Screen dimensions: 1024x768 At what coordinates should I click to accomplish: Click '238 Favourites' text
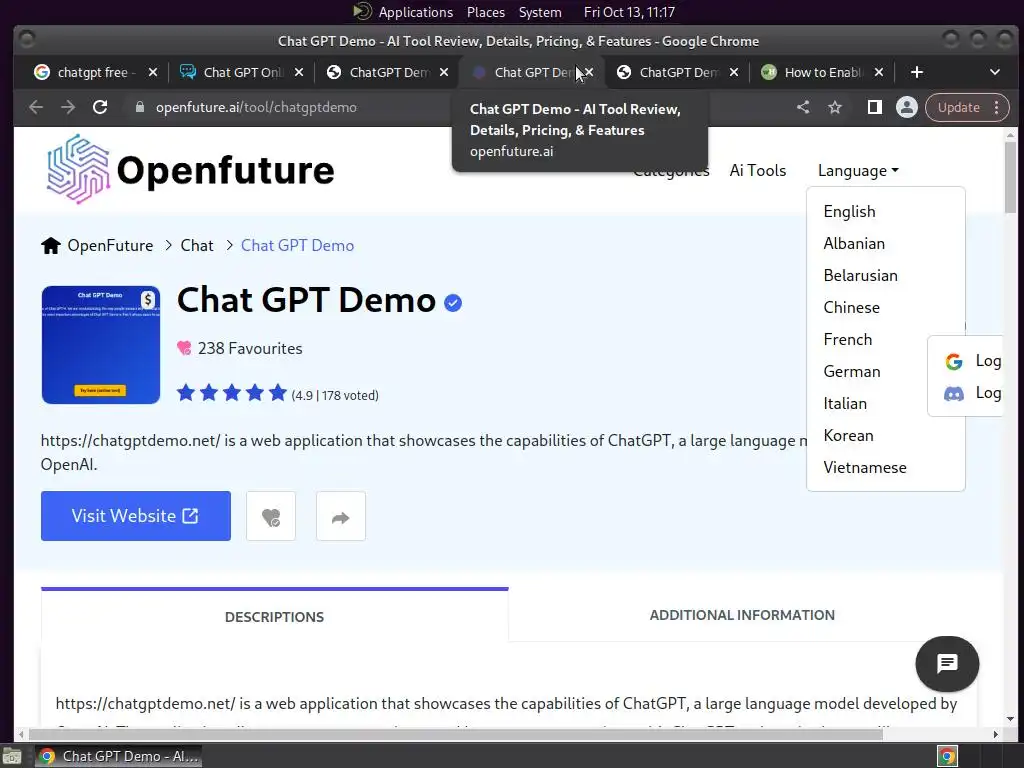(250, 348)
